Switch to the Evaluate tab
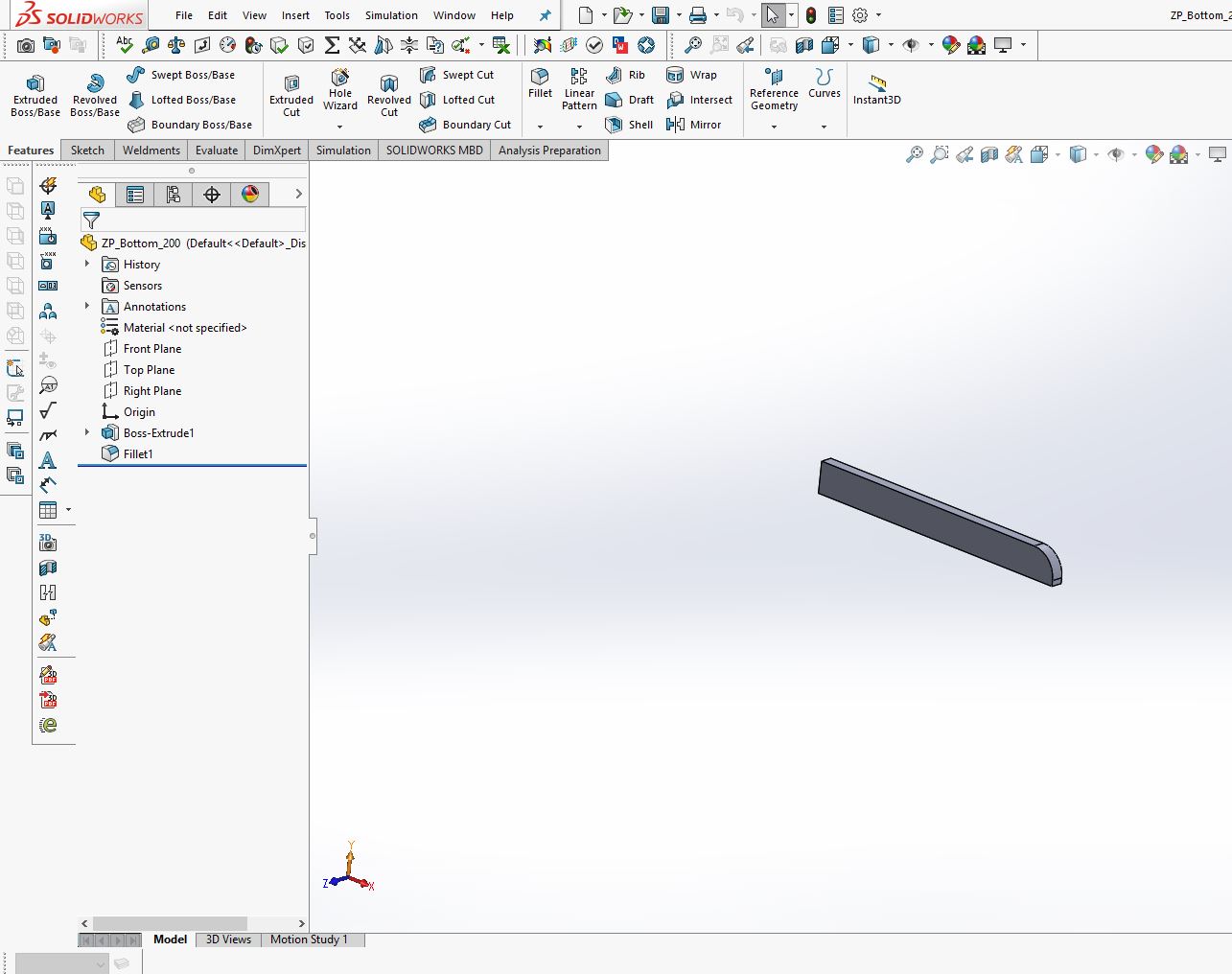 [217, 151]
